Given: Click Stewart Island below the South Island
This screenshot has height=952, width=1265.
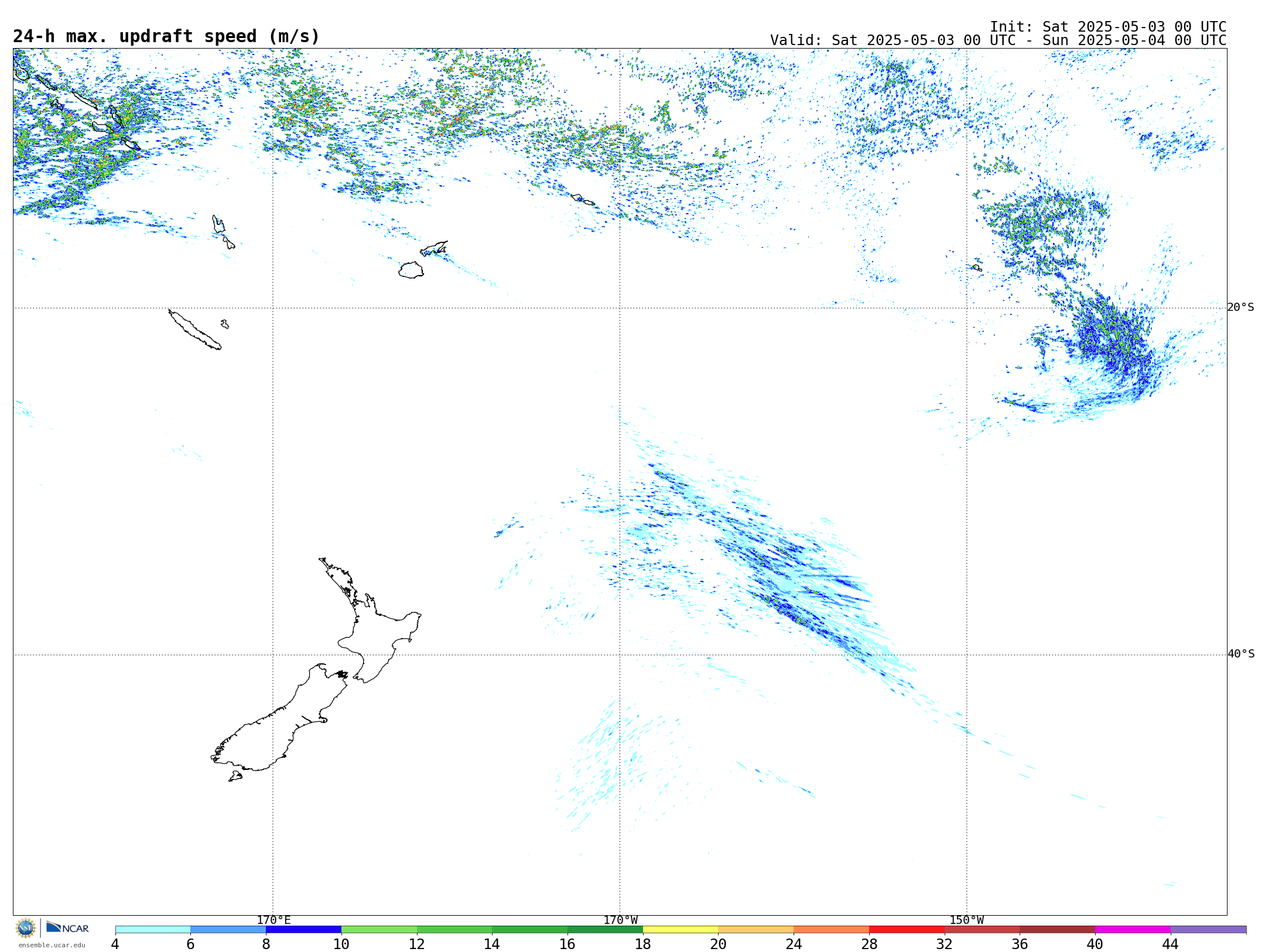Looking at the screenshot, I should (x=235, y=776).
